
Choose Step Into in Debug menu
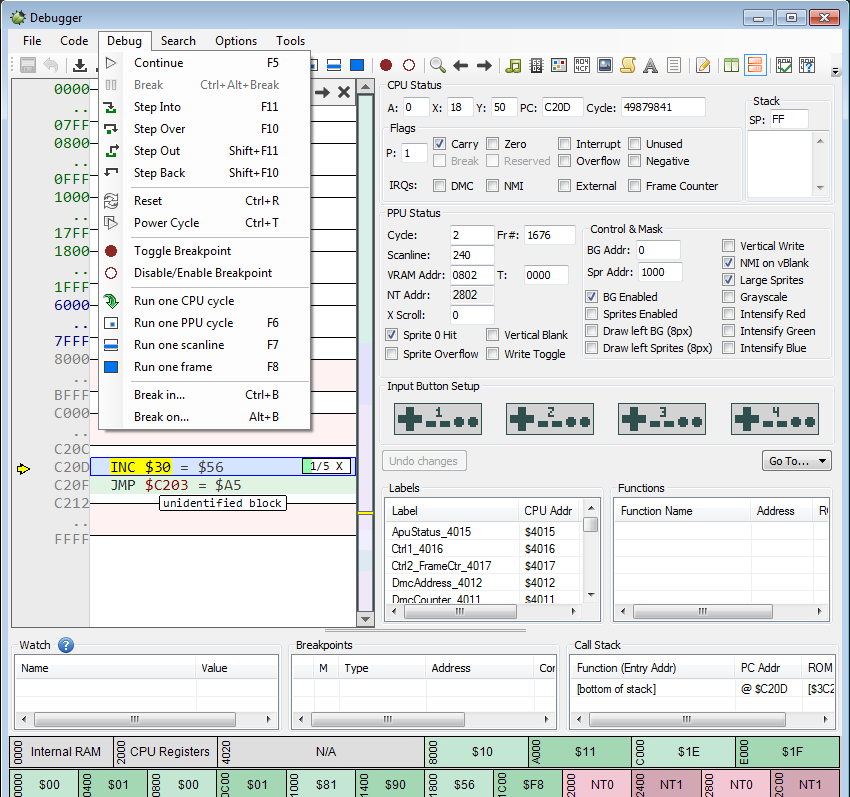pos(205,107)
